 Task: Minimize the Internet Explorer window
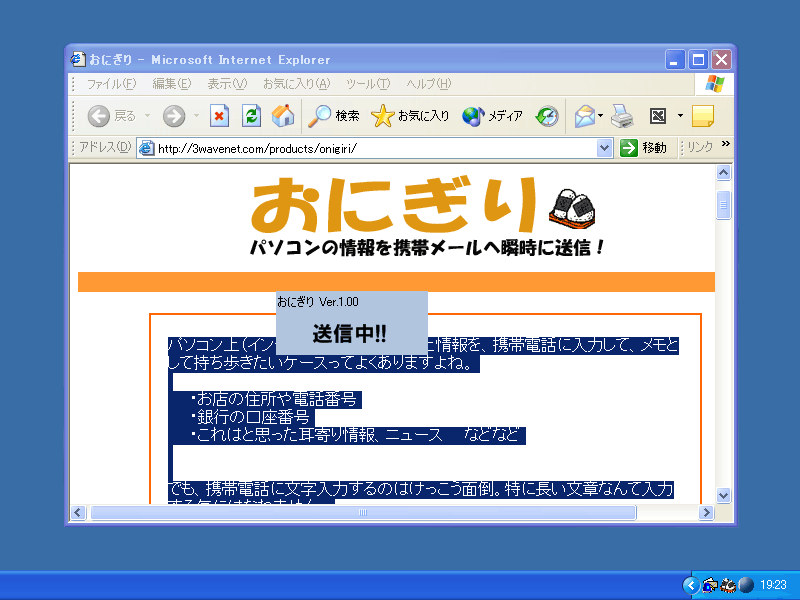tap(674, 60)
